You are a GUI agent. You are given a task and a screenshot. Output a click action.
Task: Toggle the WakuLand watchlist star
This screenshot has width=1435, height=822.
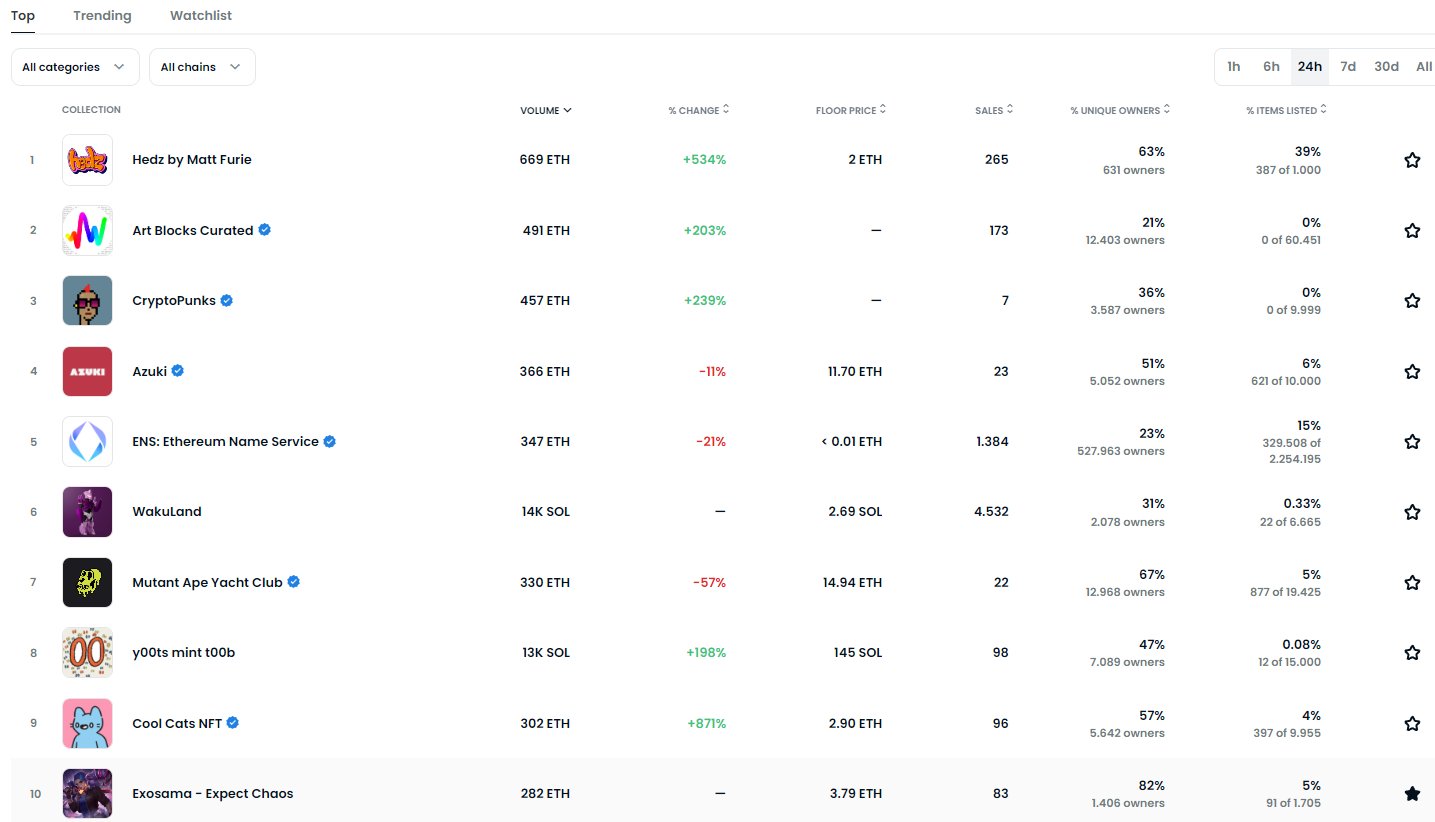click(x=1412, y=512)
